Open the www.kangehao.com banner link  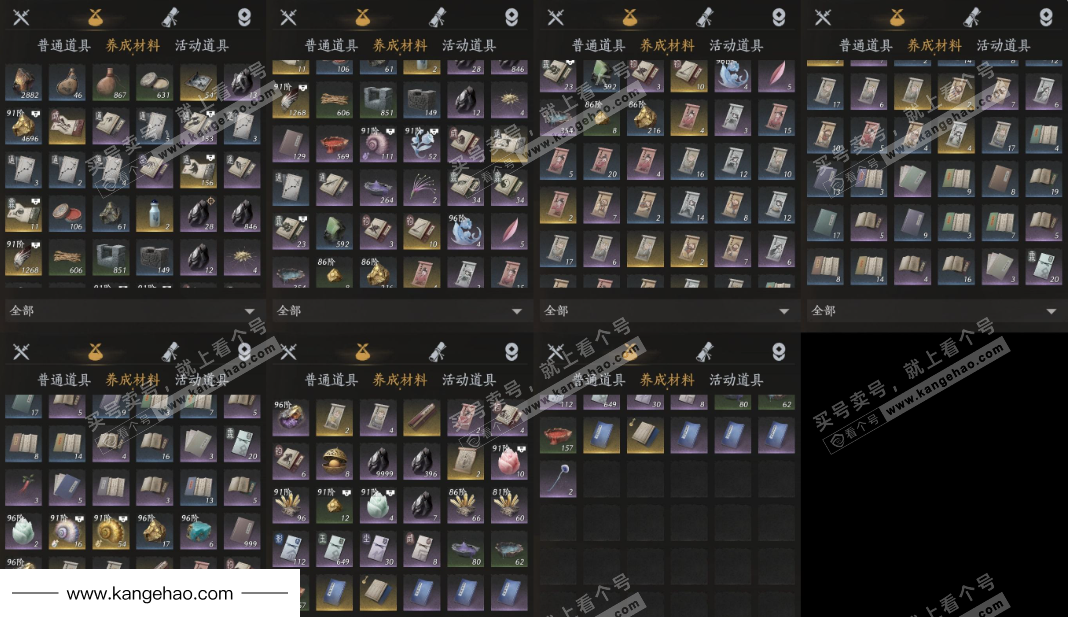[x=150, y=593]
